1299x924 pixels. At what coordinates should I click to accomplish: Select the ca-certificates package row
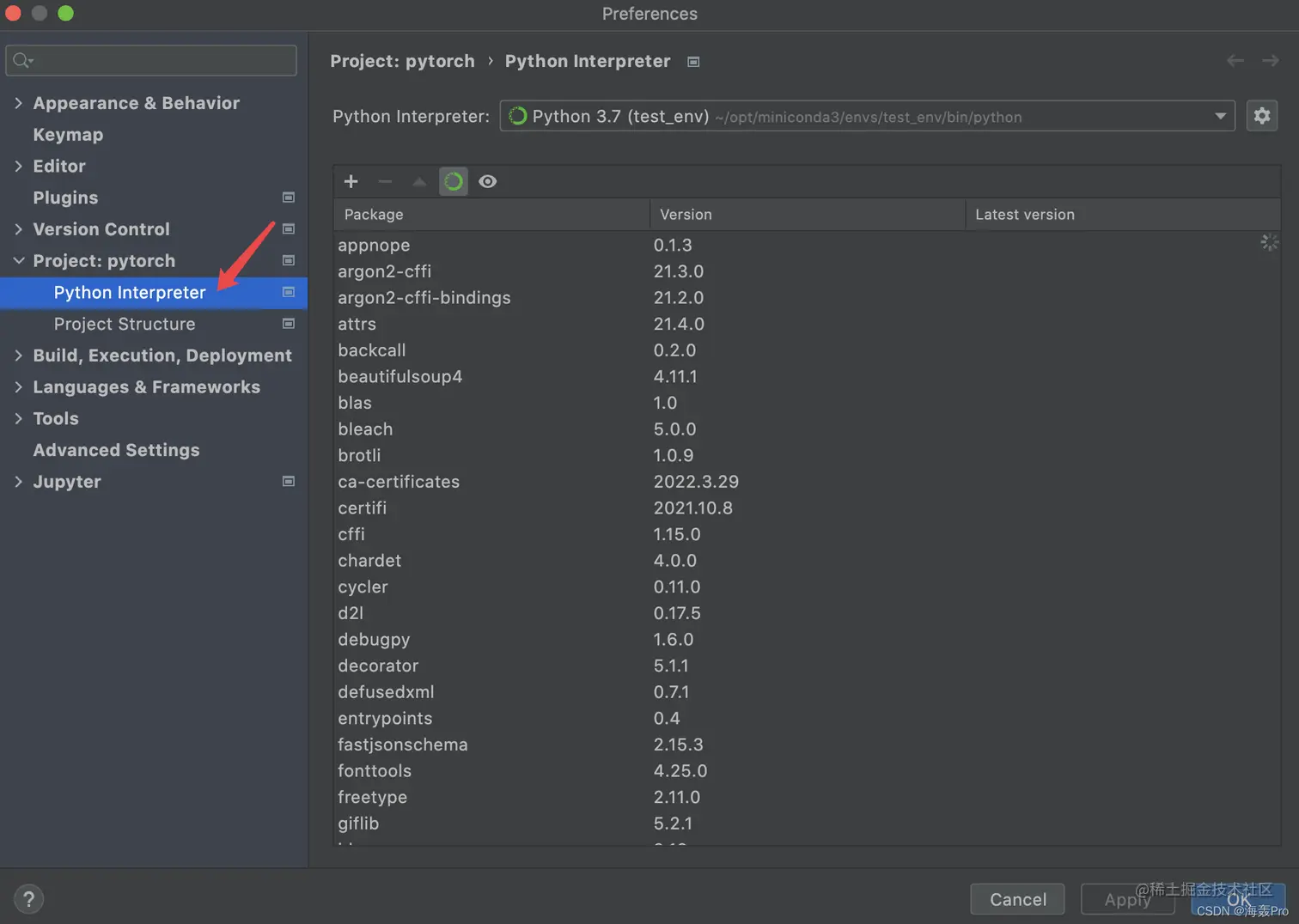(807, 482)
